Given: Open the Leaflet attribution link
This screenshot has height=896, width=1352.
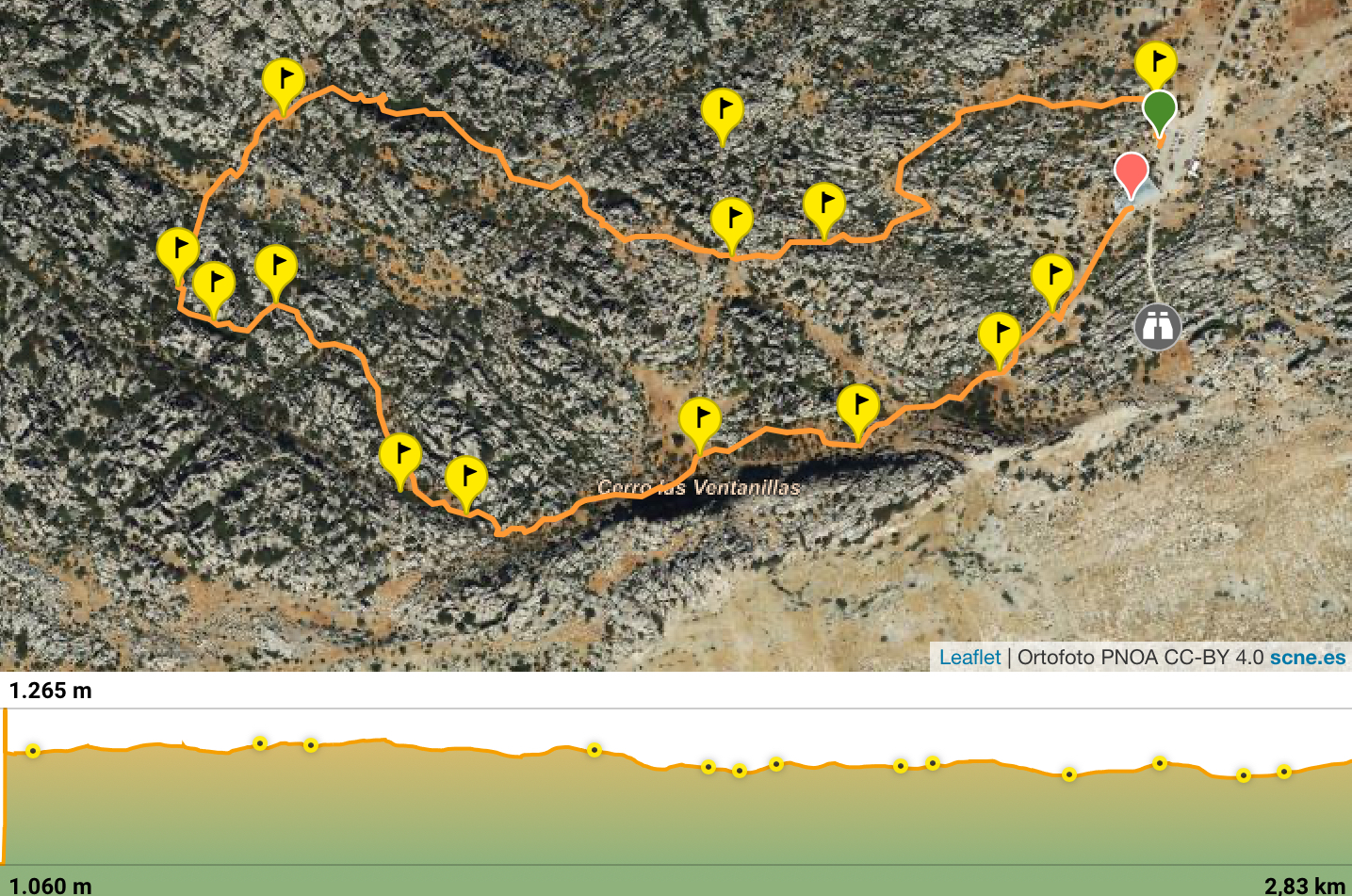Looking at the screenshot, I should [969, 657].
